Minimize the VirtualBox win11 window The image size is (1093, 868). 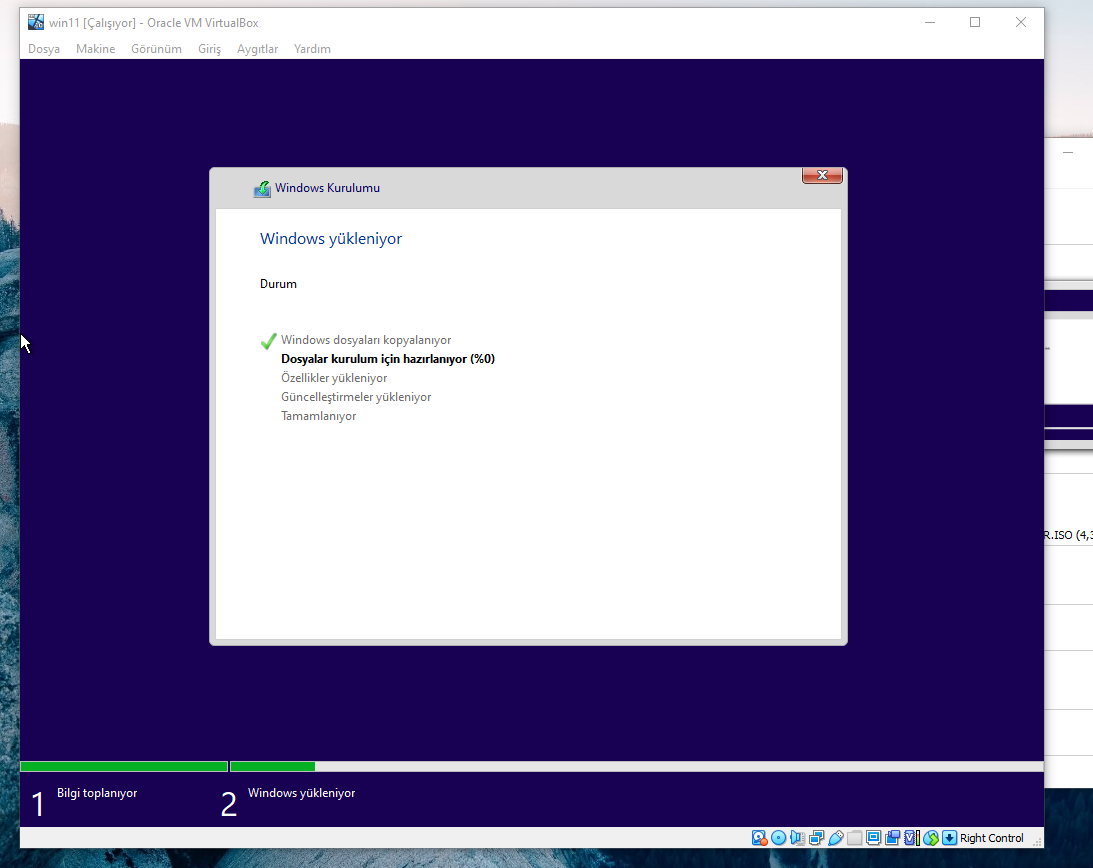(x=930, y=22)
